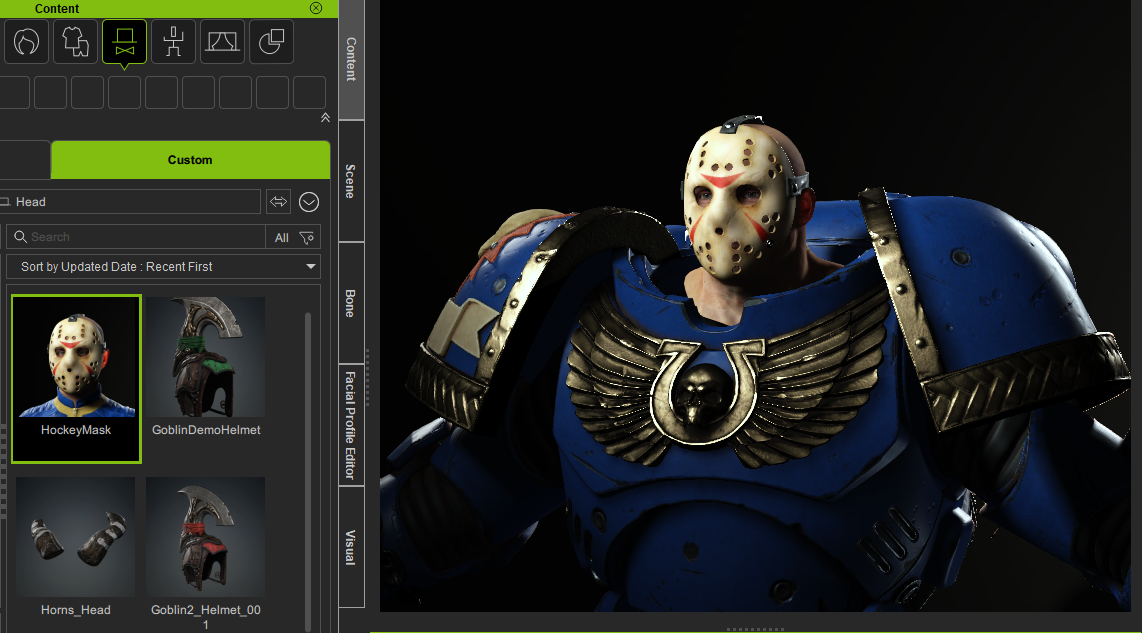The height and width of the screenshot is (633, 1142).
Task: Switch to the Custom tab
Action: pos(190,160)
